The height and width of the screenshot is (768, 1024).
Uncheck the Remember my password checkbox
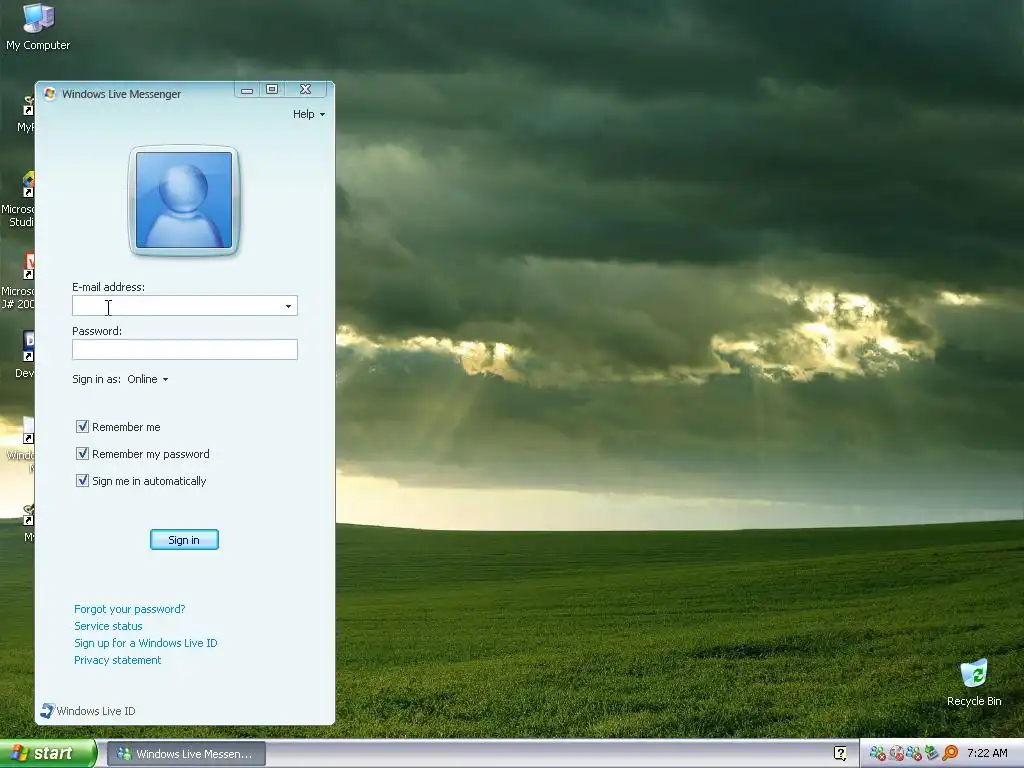tap(82, 453)
